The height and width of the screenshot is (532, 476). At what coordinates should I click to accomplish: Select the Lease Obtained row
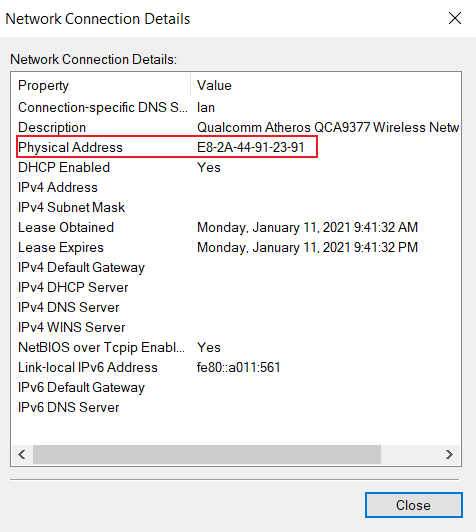point(236,227)
